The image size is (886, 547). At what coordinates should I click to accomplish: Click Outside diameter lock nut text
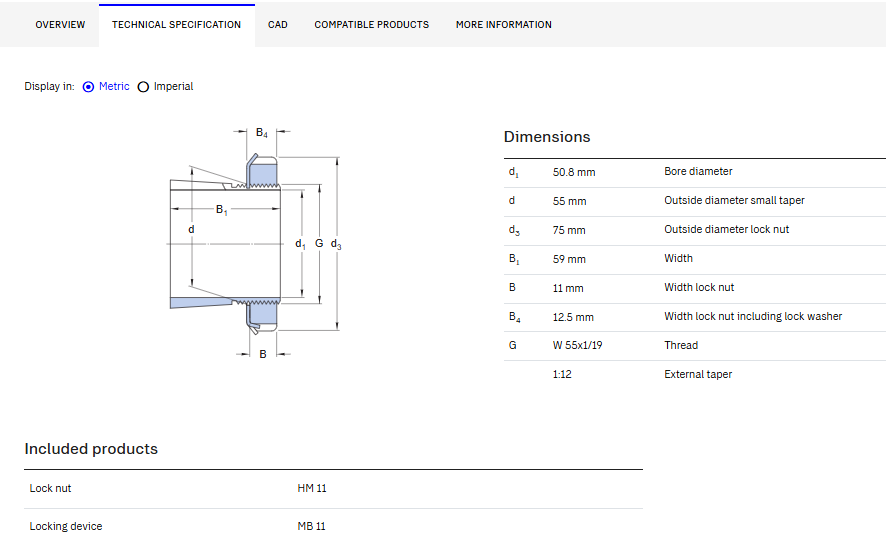(x=726, y=229)
